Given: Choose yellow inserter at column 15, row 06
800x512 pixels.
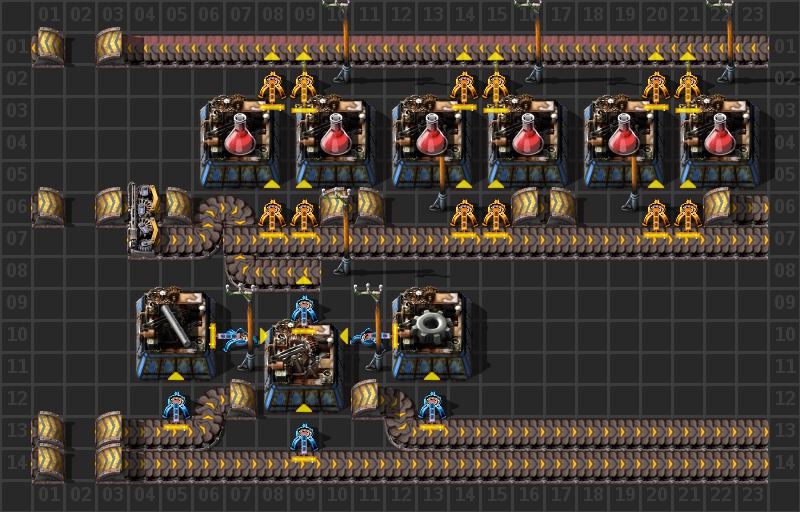Looking at the screenshot, I should point(496,218).
